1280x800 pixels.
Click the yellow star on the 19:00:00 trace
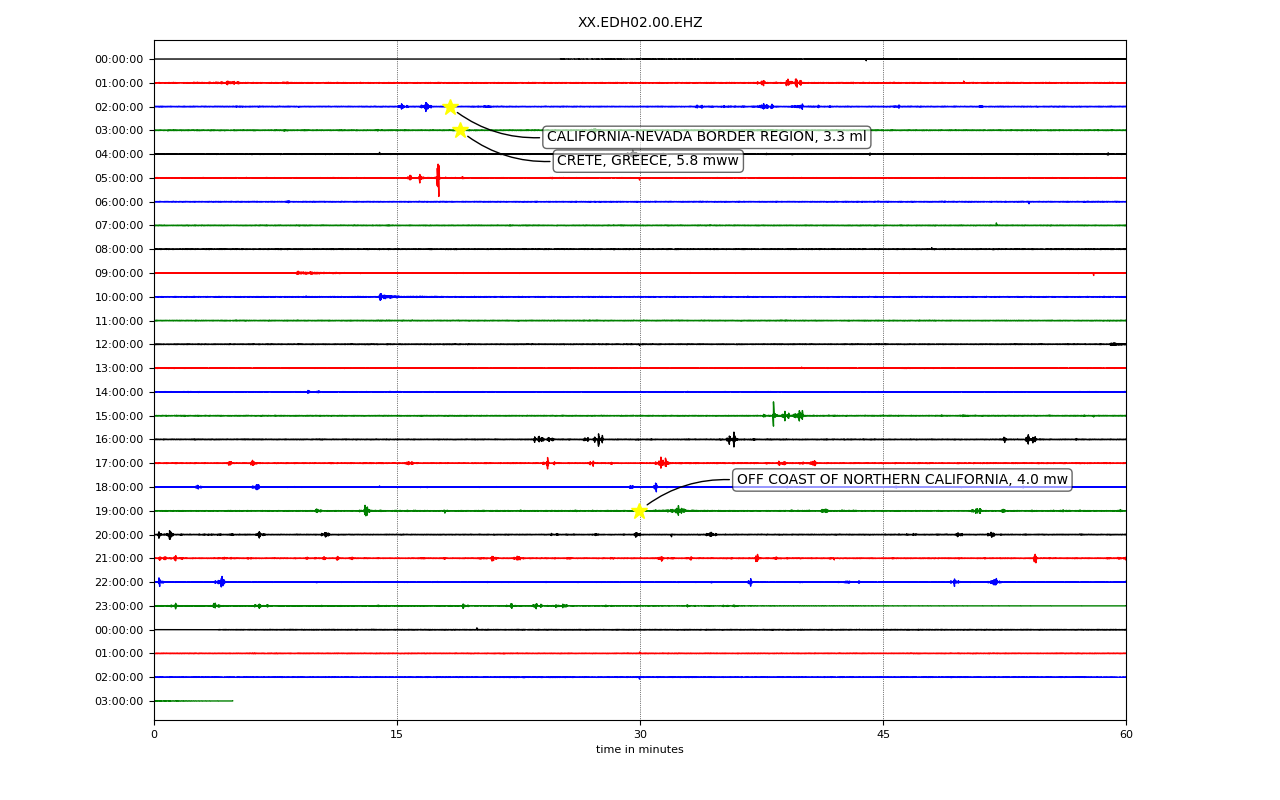pyautogui.click(x=639, y=511)
